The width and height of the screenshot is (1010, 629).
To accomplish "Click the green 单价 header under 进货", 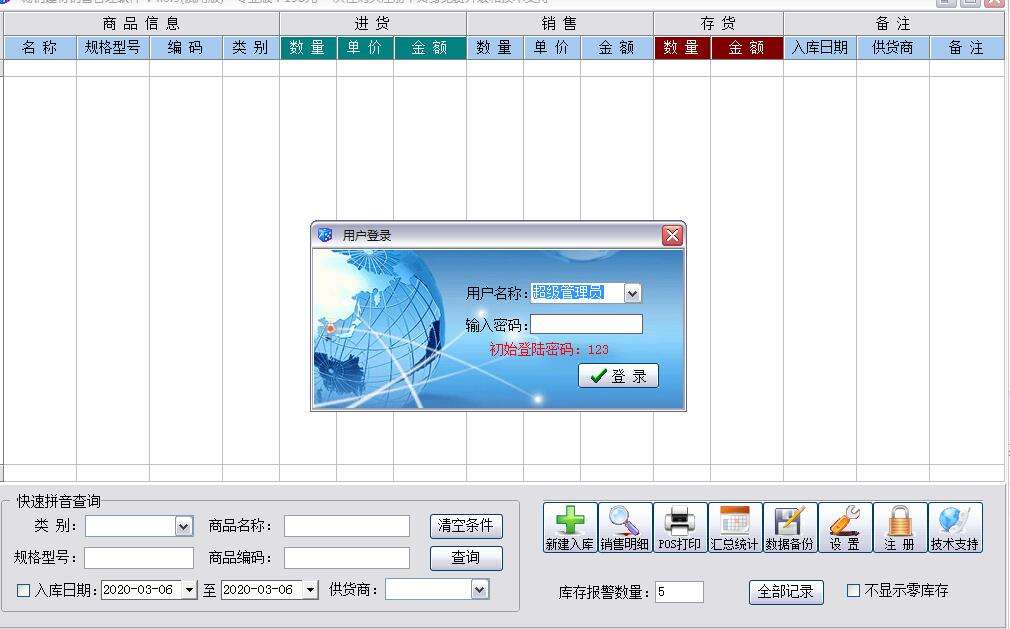I will click(x=365, y=48).
